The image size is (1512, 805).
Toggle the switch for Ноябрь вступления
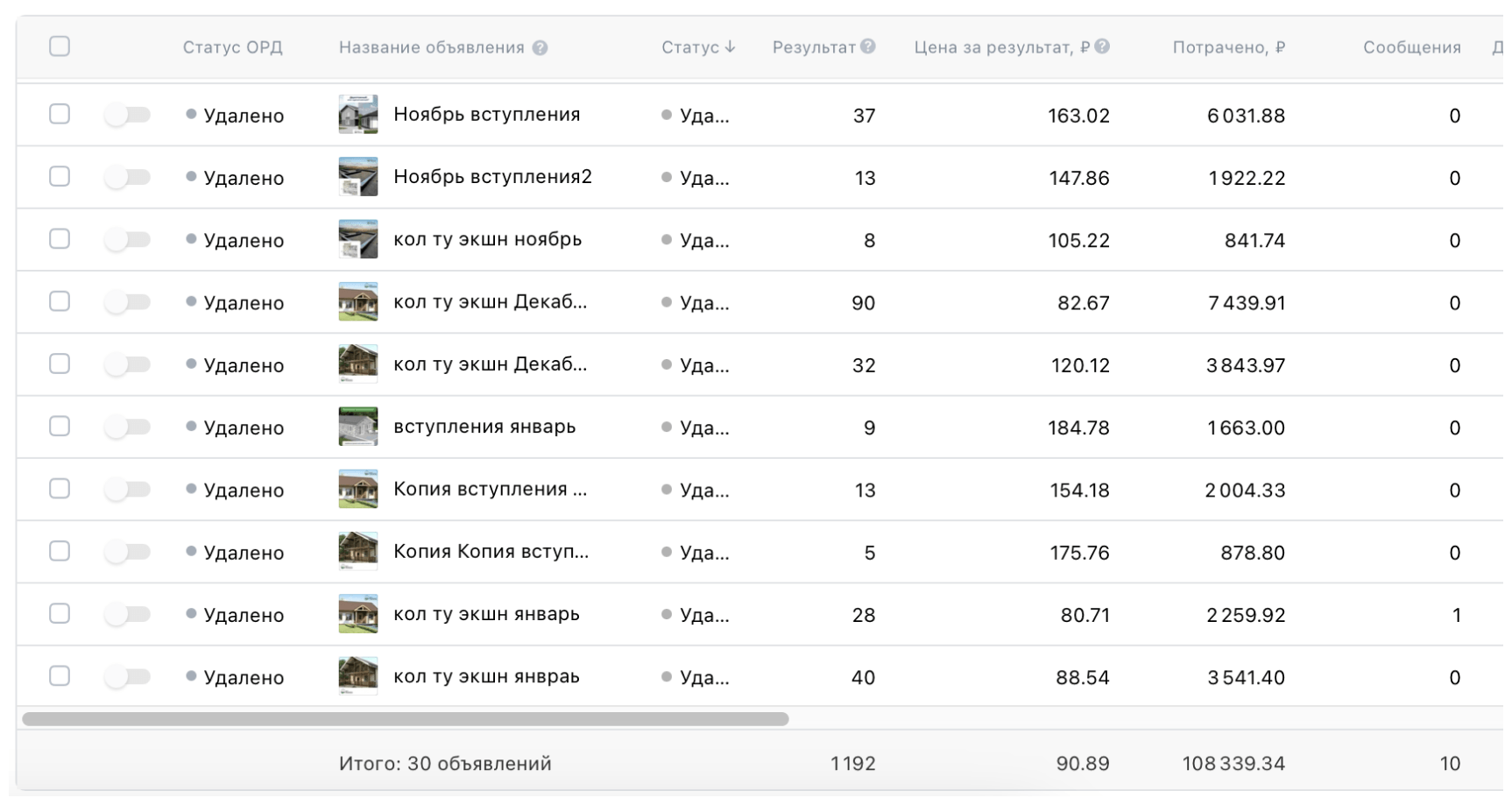pyautogui.click(x=128, y=115)
